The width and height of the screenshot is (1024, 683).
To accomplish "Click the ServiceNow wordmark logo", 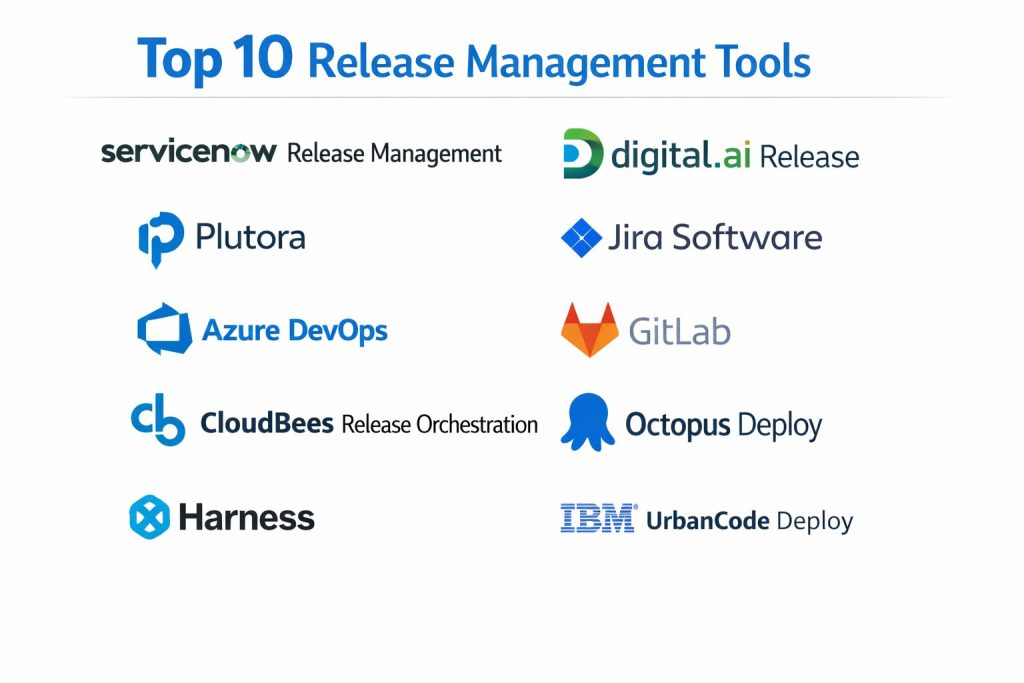I will tap(188, 152).
